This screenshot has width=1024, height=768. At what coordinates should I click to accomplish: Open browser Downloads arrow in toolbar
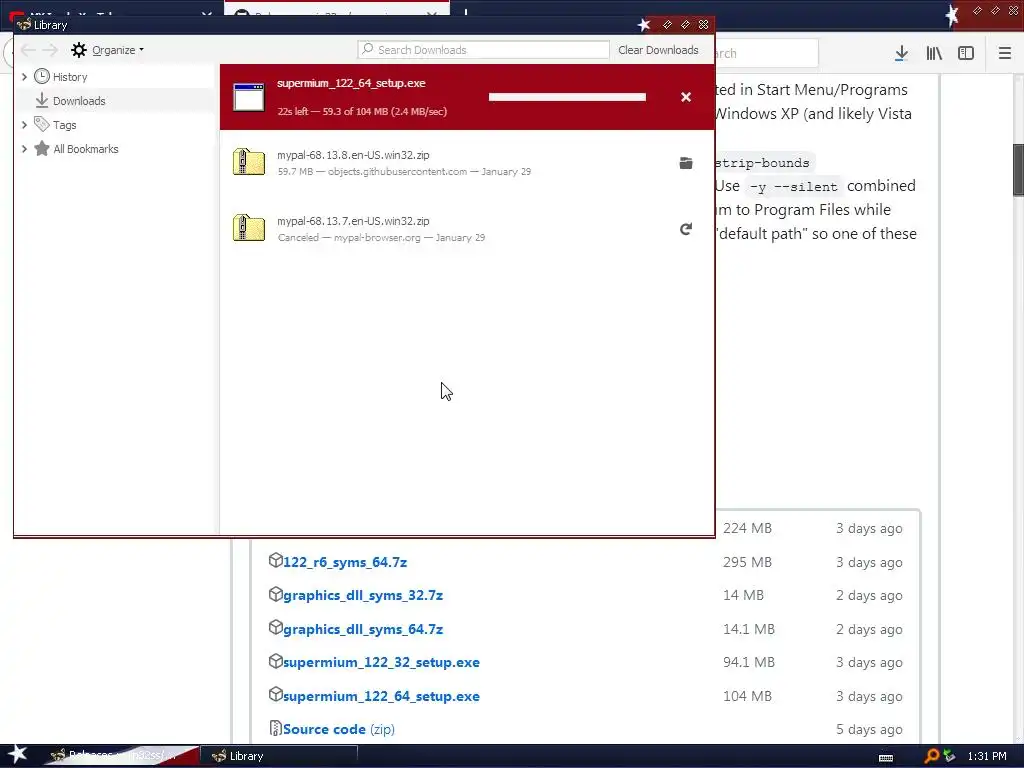pyautogui.click(x=901, y=53)
